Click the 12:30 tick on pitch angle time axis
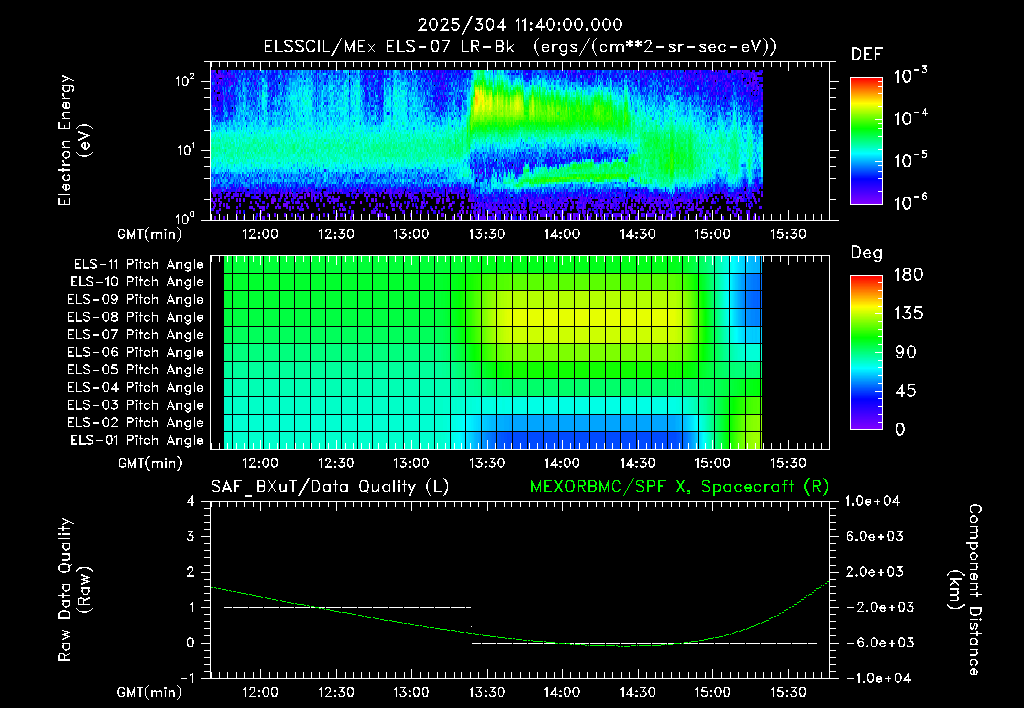 pyautogui.click(x=336, y=463)
